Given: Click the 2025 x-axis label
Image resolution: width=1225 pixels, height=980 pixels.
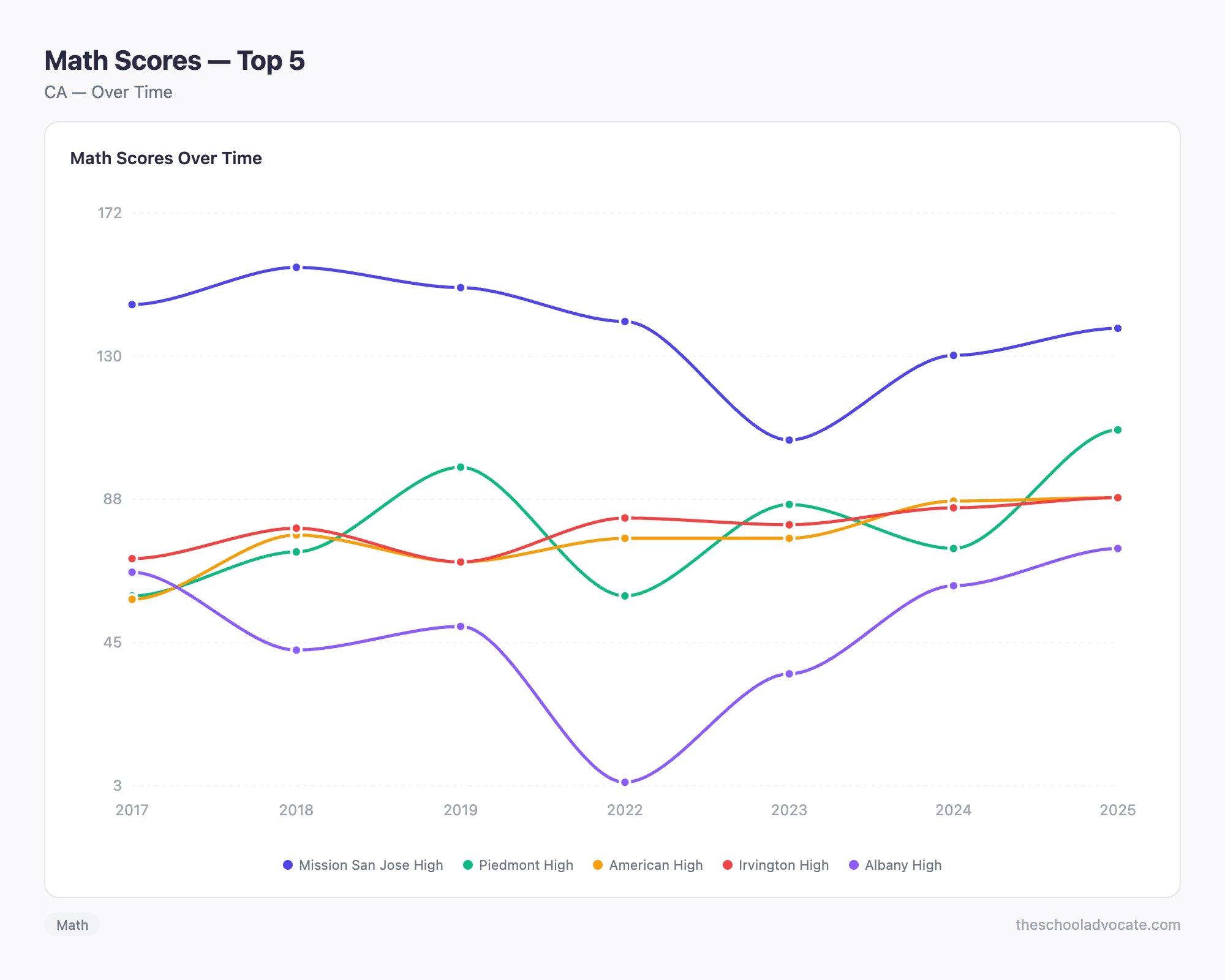Looking at the screenshot, I should click(x=1118, y=810).
